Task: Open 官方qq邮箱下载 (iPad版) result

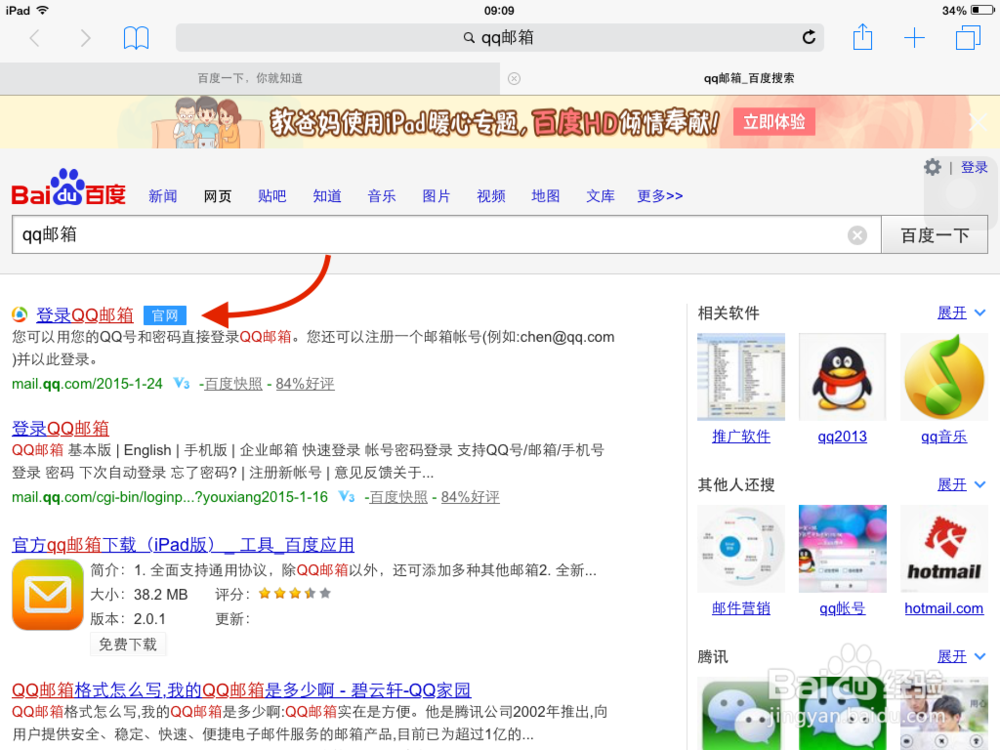Action: click(x=183, y=545)
